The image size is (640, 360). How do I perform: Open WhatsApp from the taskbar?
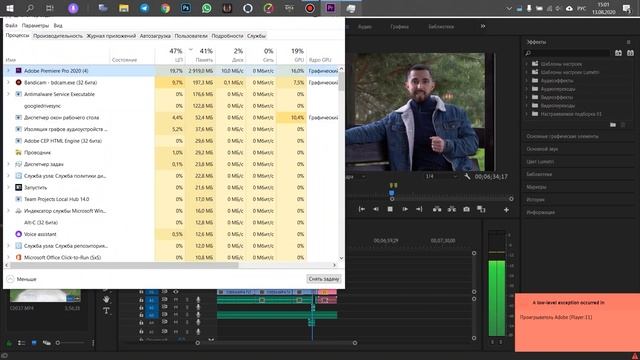tap(207, 8)
